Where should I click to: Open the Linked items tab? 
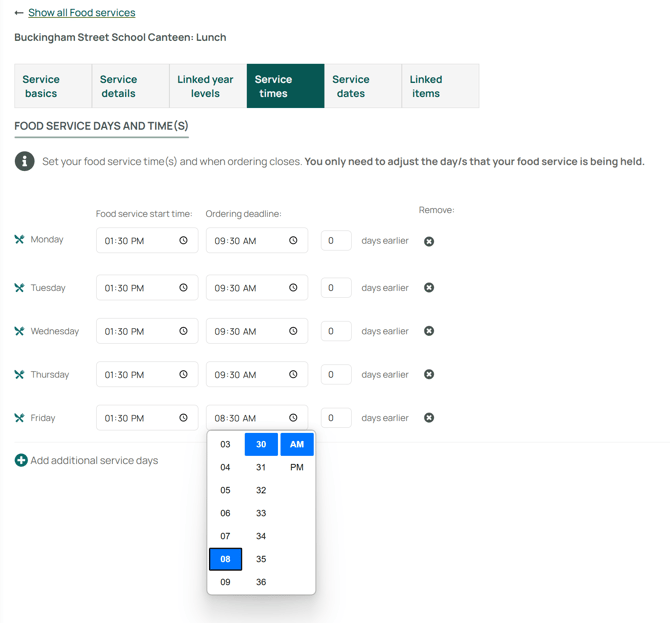pyautogui.click(x=440, y=86)
